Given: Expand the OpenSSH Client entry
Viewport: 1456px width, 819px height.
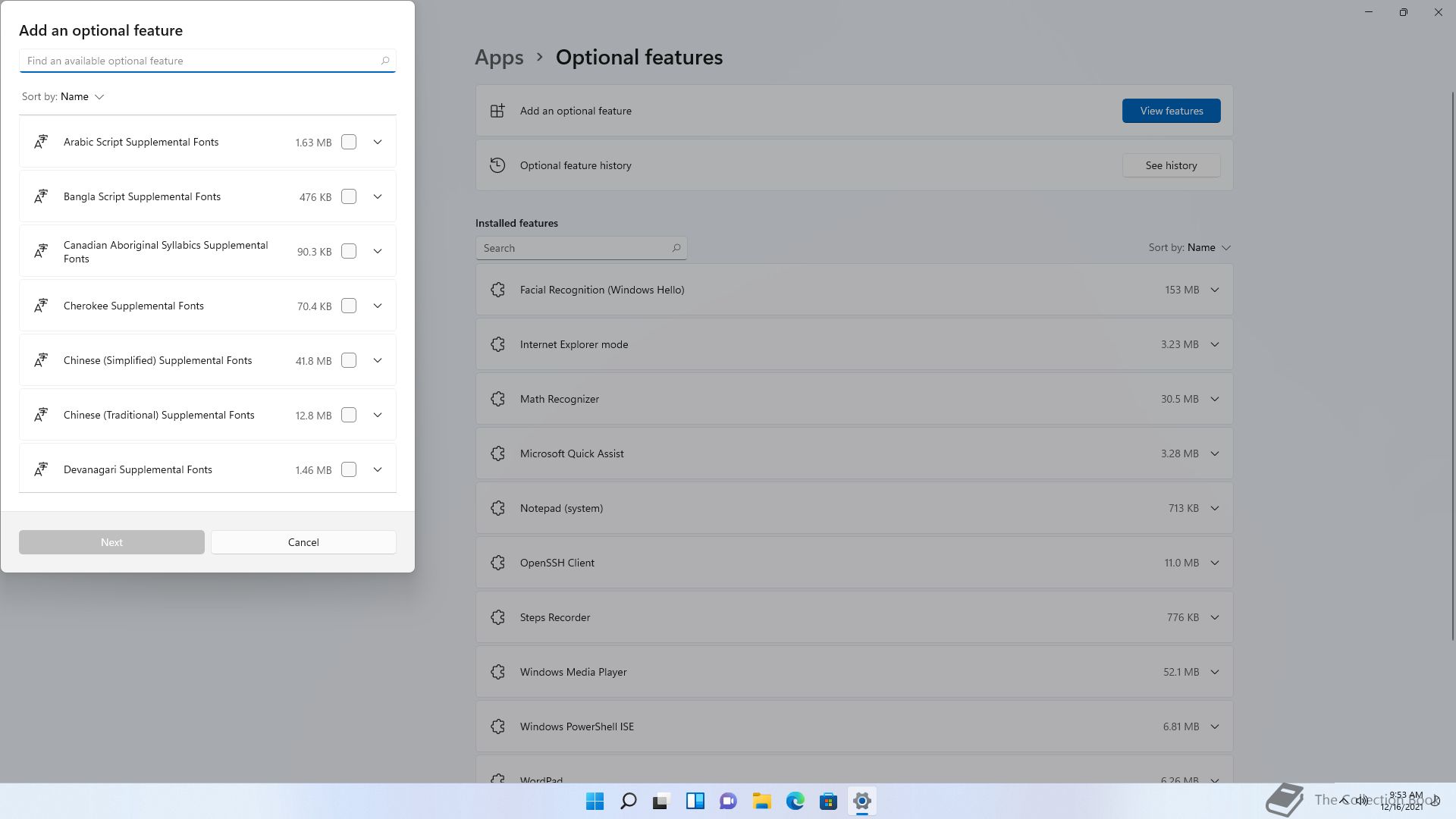Looking at the screenshot, I should [1214, 563].
